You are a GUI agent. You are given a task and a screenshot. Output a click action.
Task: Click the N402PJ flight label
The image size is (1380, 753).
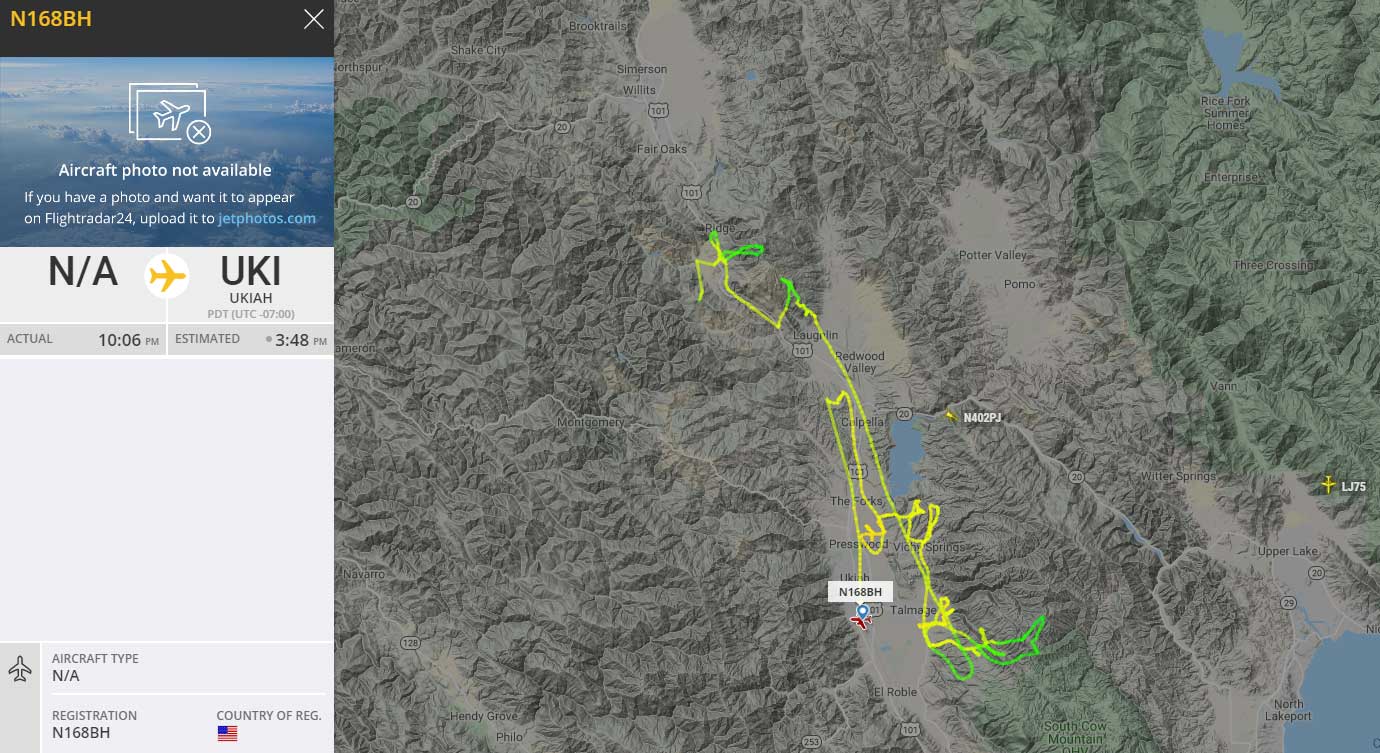[982, 418]
